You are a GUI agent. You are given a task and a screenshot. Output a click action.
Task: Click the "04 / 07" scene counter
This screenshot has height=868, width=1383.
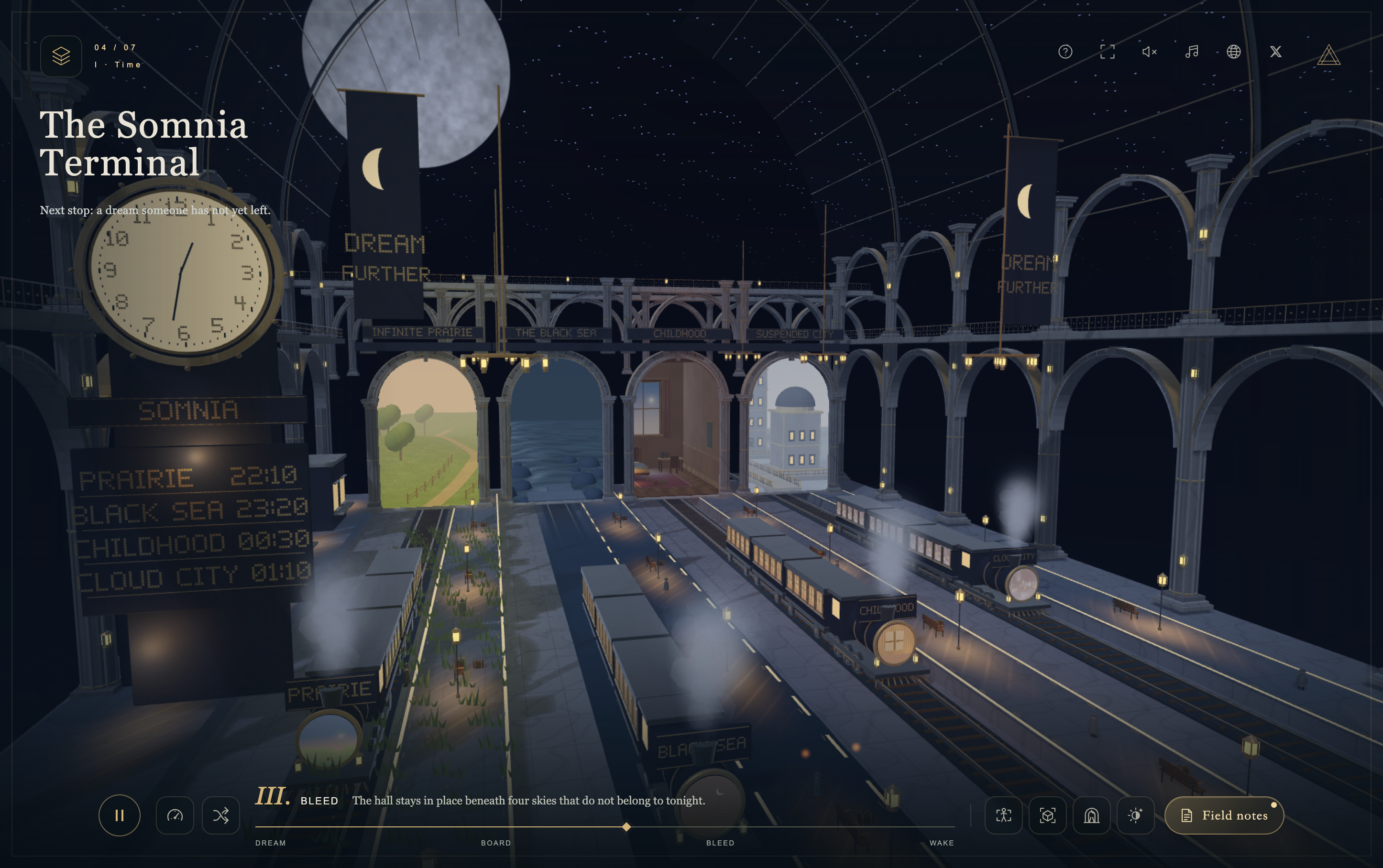pyautogui.click(x=115, y=48)
